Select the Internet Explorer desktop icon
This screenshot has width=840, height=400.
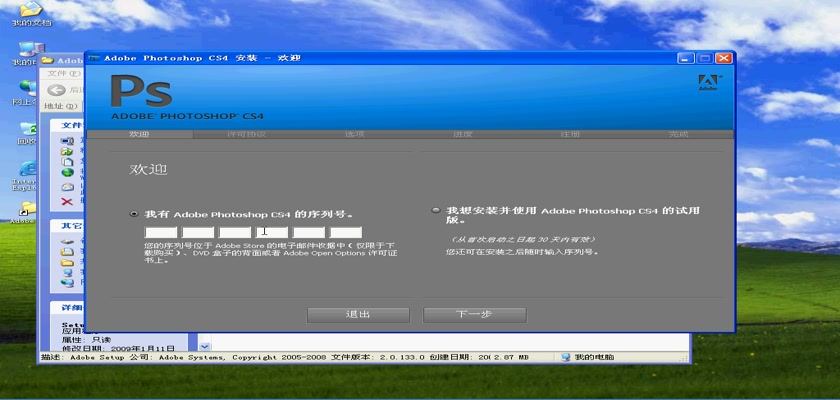(x=26, y=176)
